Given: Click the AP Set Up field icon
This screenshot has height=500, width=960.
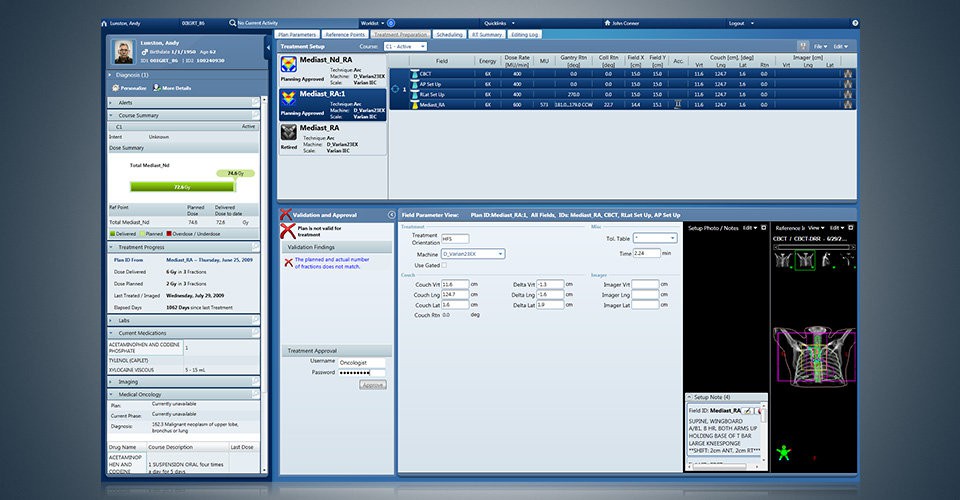Looking at the screenshot, I should 414,84.
